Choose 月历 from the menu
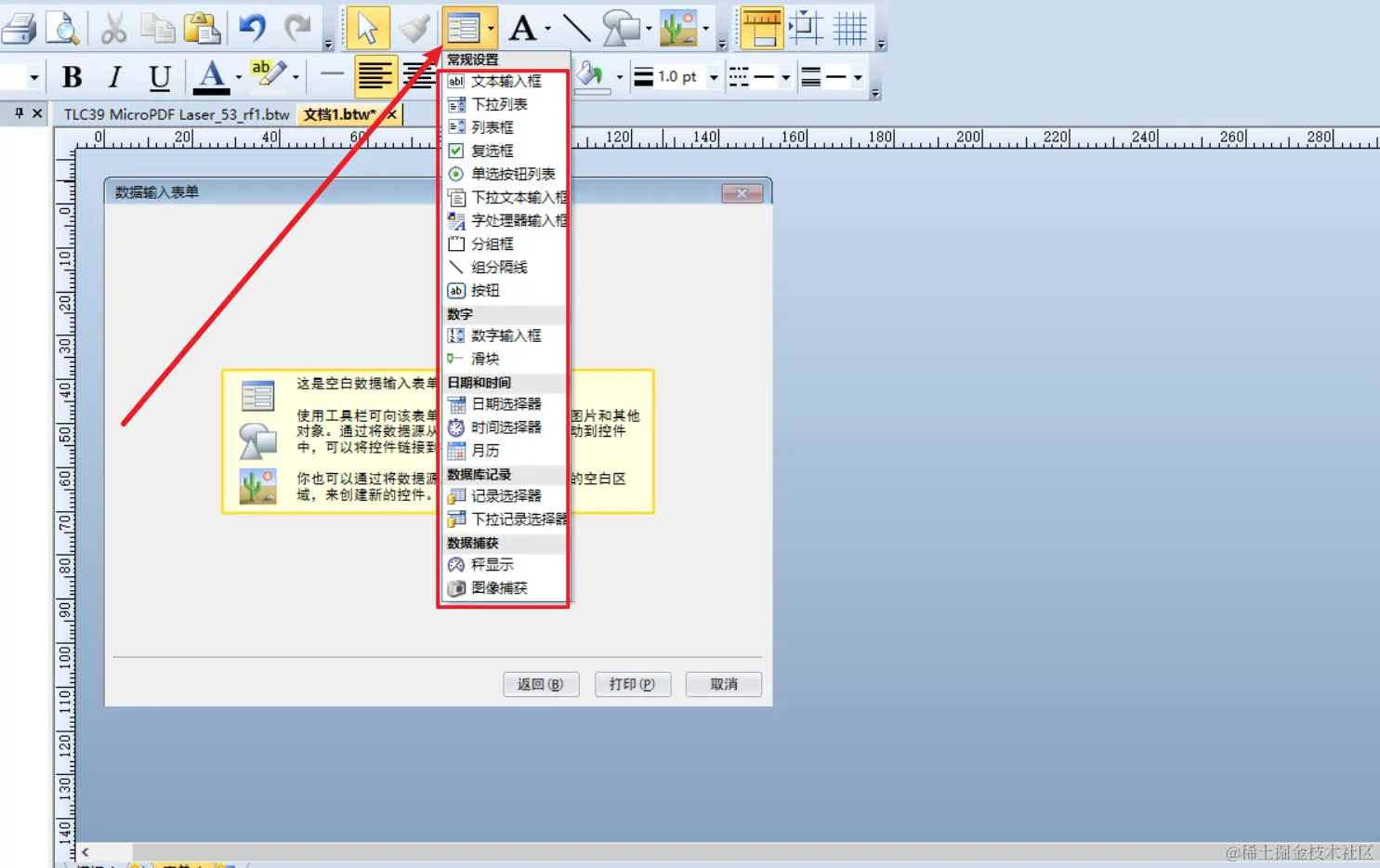 click(504, 451)
